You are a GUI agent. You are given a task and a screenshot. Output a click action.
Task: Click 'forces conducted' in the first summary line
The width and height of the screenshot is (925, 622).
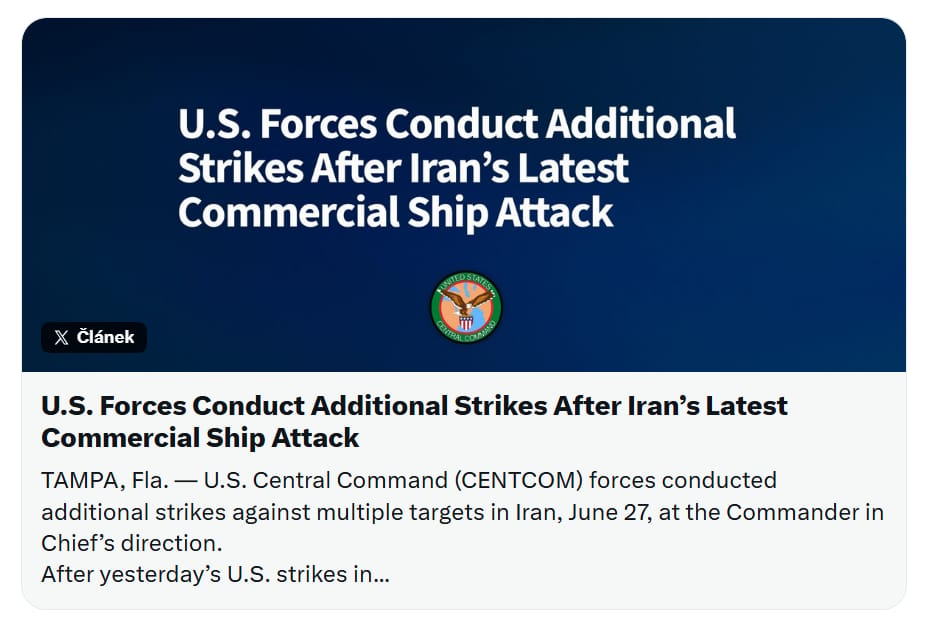(x=683, y=480)
